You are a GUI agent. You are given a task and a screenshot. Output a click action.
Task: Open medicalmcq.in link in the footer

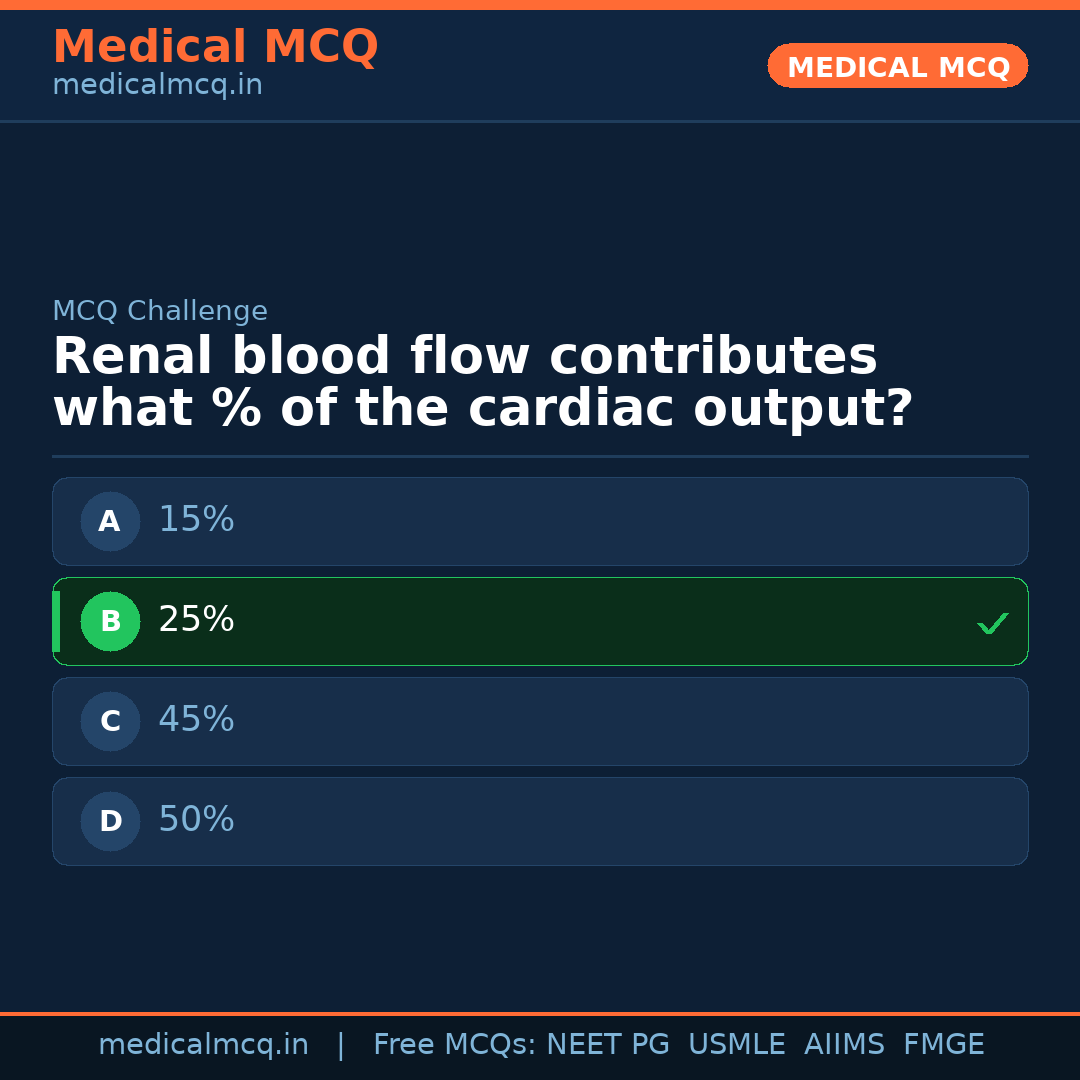[x=203, y=1045]
